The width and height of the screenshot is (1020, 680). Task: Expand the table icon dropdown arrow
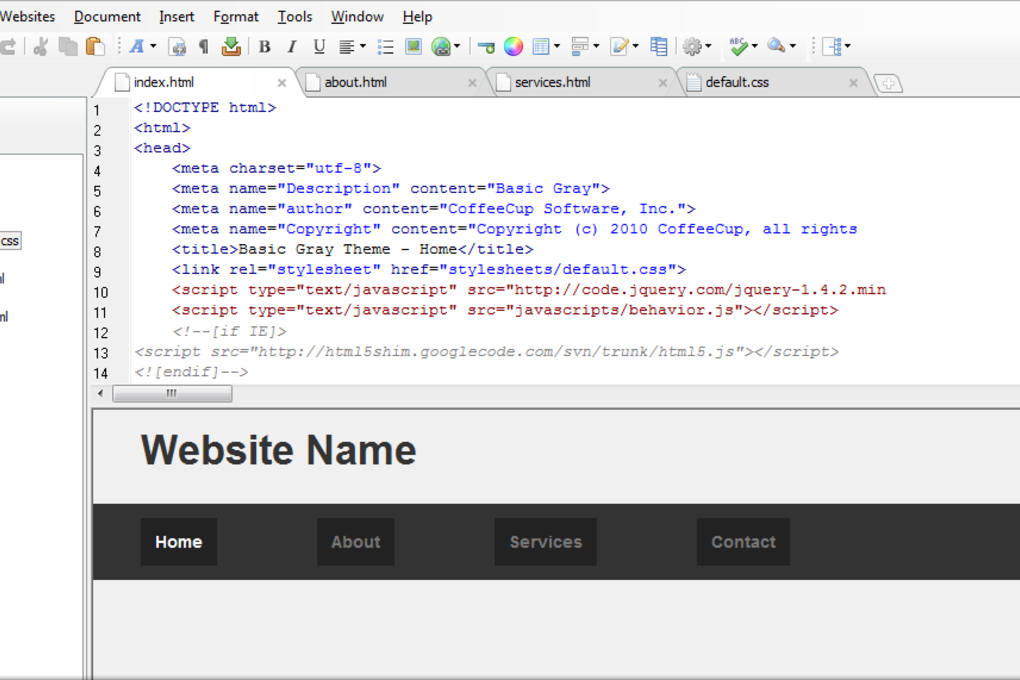(x=557, y=46)
